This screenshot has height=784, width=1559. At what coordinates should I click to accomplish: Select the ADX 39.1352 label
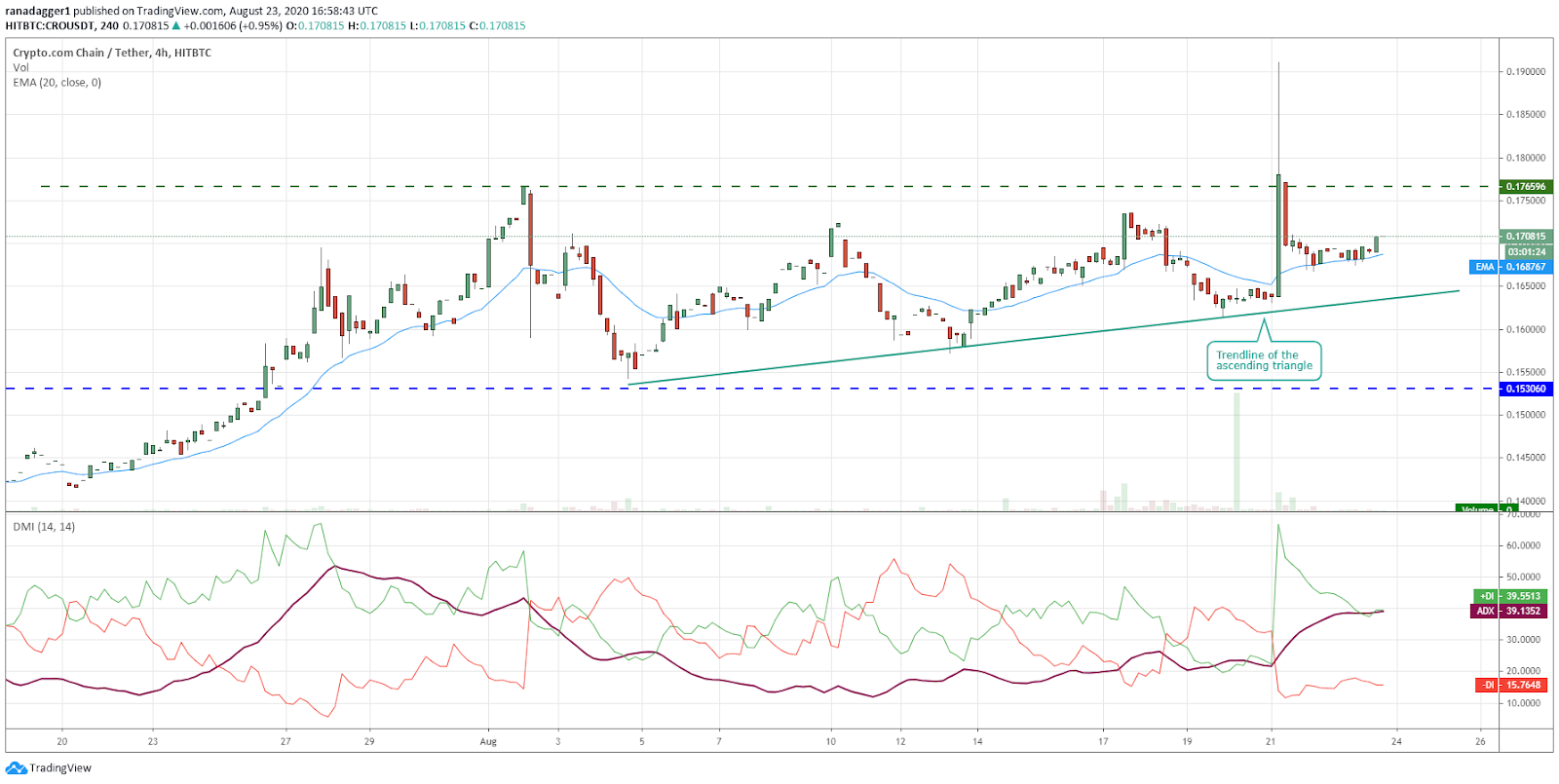tap(1508, 611)
